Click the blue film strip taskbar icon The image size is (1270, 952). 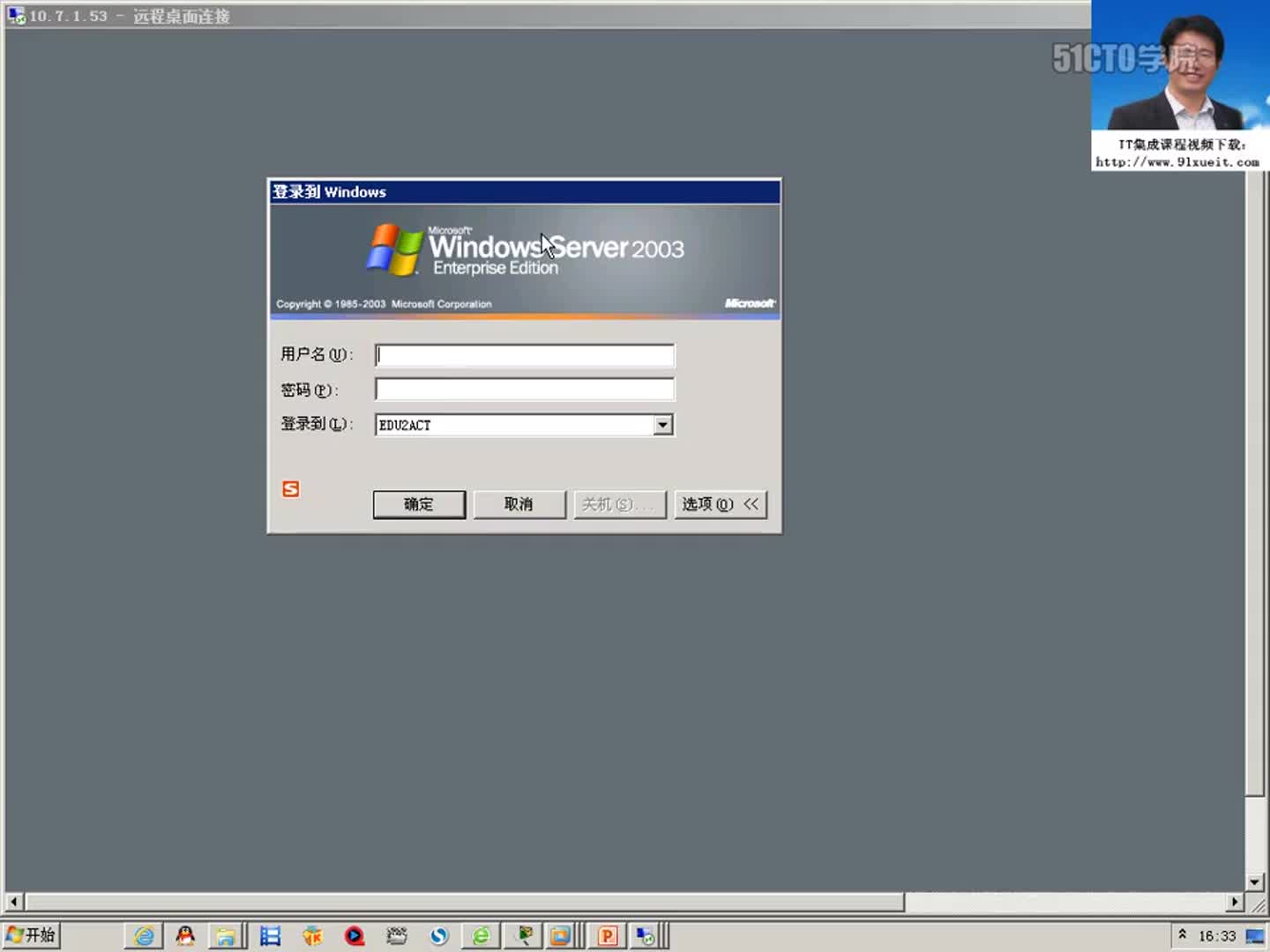point(270,936)
